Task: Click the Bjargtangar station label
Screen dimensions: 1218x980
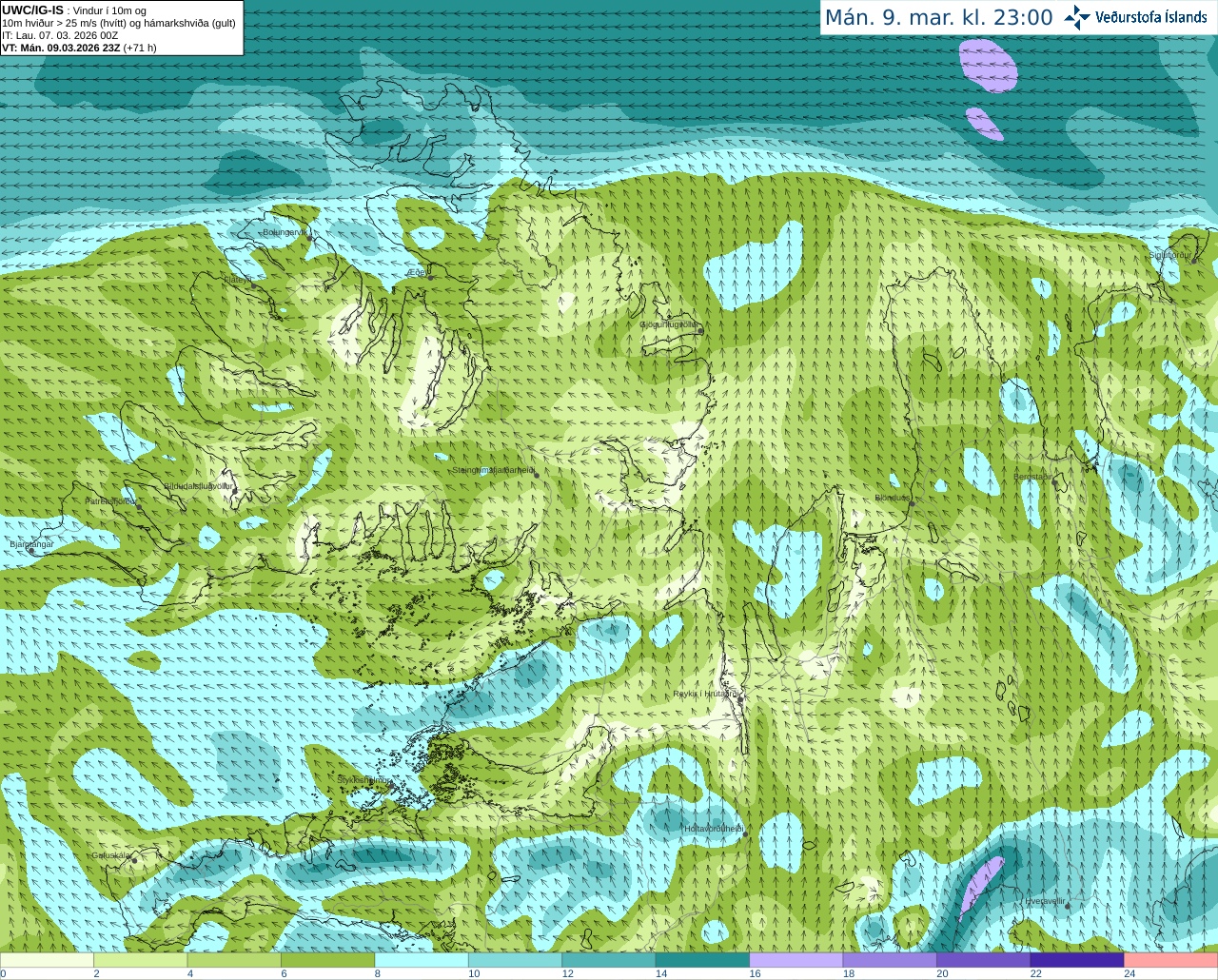Action: point(31,544)
